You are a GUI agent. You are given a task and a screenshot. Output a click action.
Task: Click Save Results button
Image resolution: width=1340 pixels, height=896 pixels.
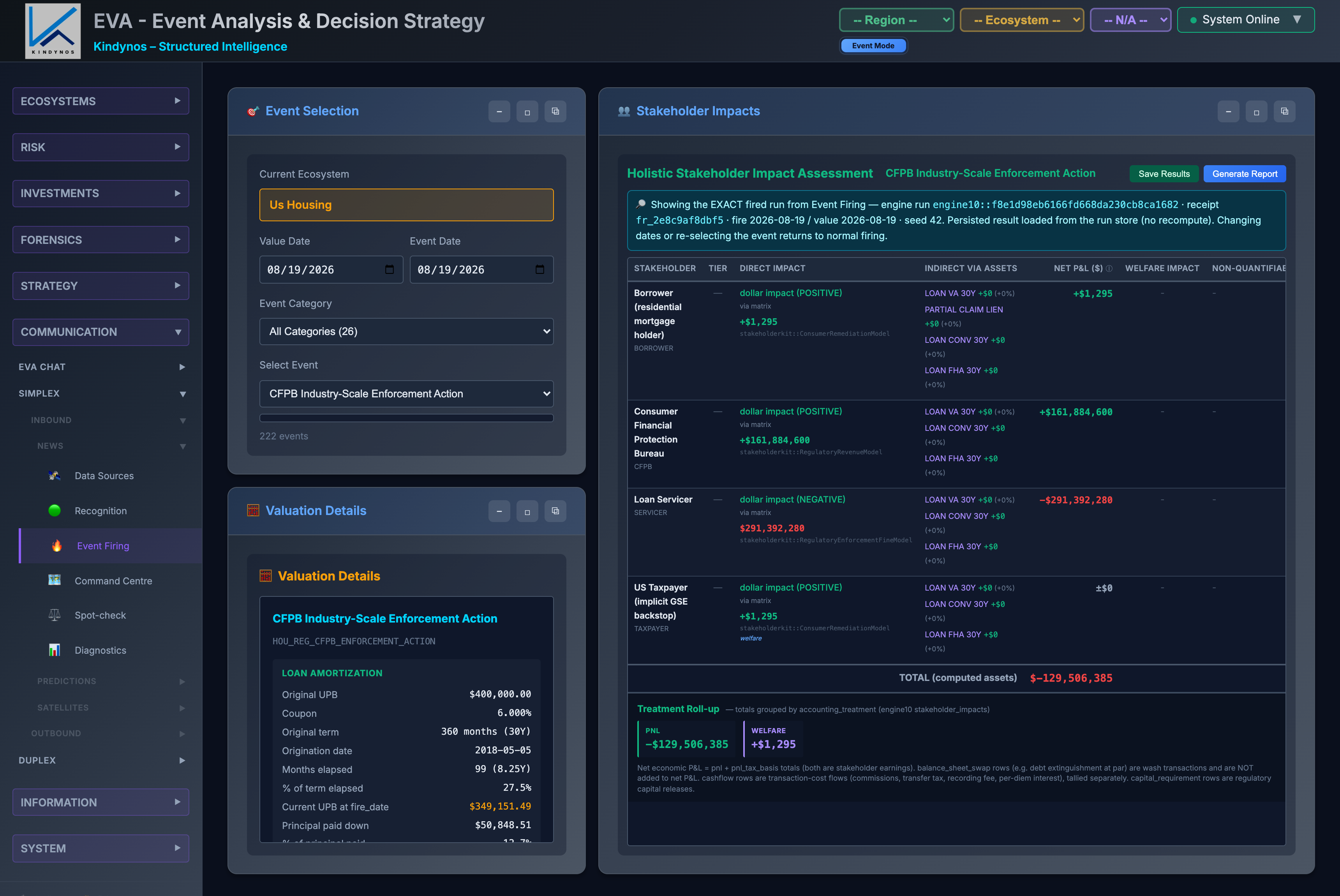pyautogui.click(x=1164, y=174)
